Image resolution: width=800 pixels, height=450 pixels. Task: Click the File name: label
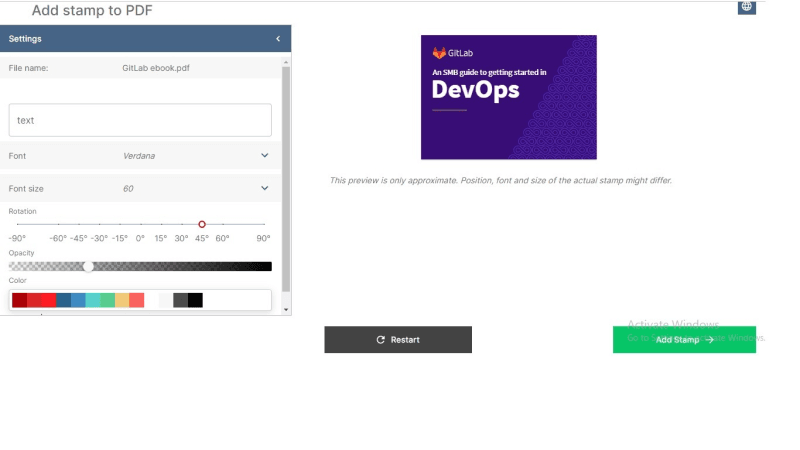[29, 68]
